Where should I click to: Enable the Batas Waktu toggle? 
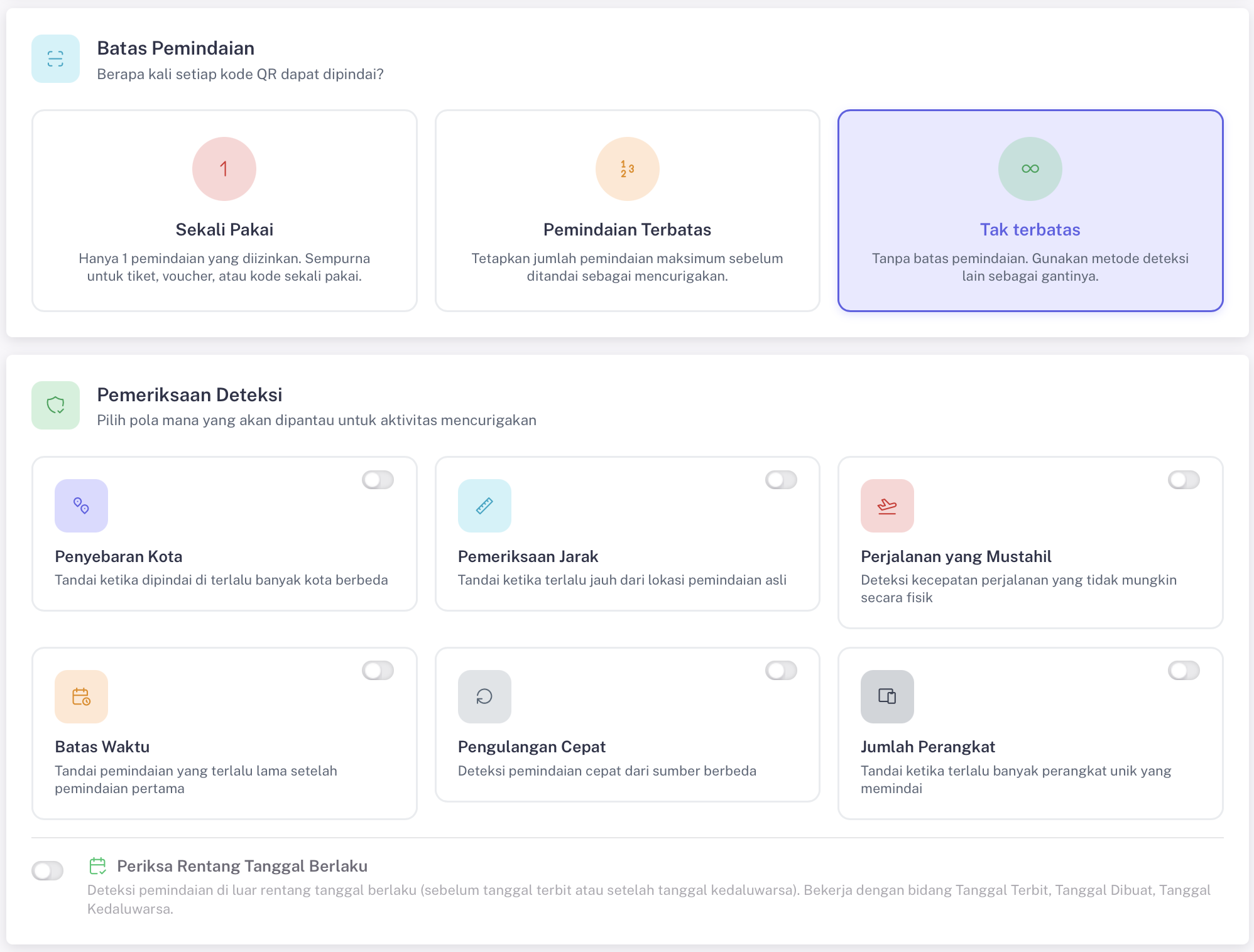click(378, 671)
